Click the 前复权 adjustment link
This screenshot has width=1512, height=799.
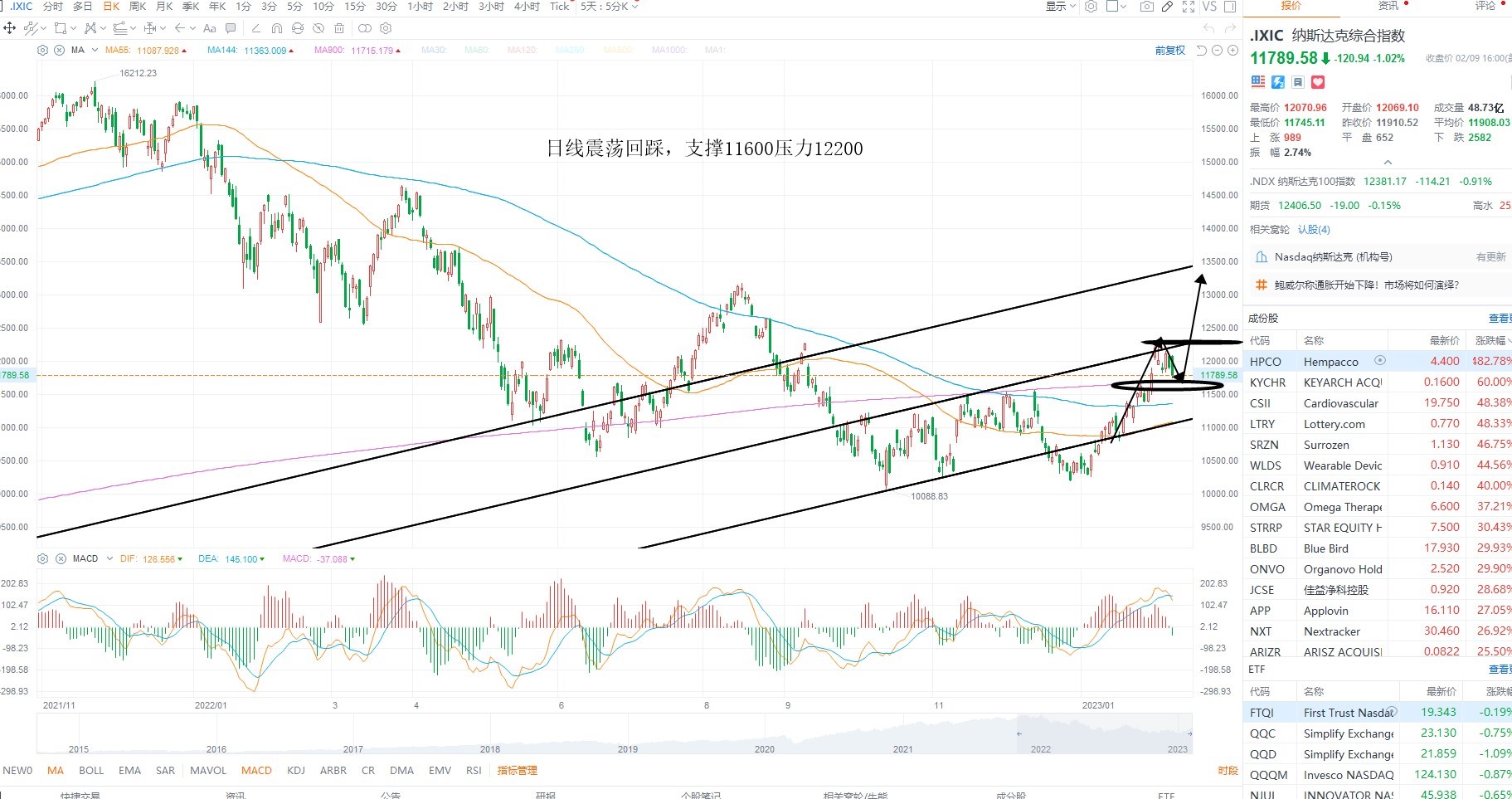(x=1170, y=51)
